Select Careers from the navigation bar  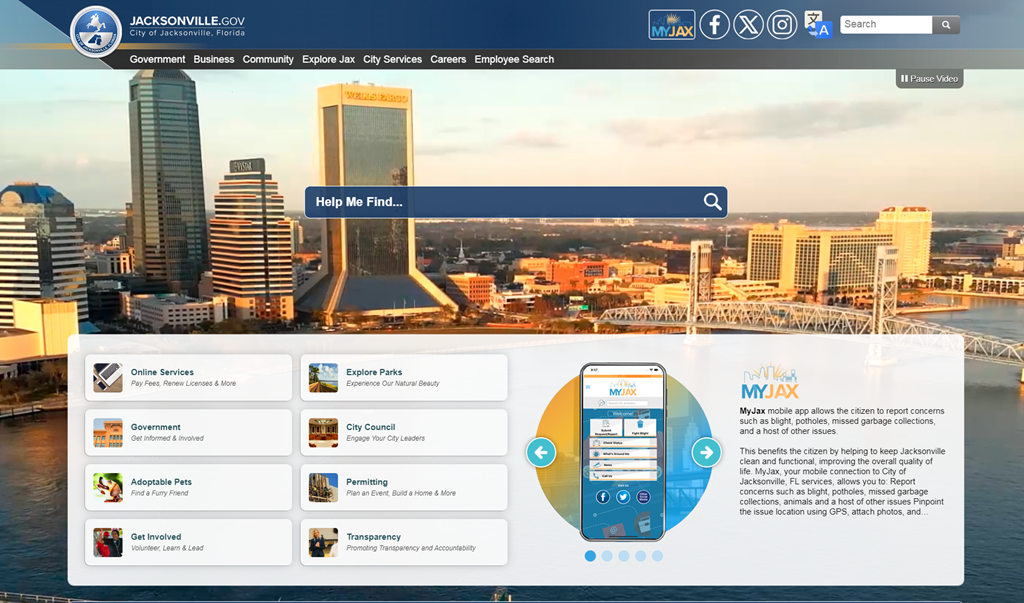click(x=448, y=59)
